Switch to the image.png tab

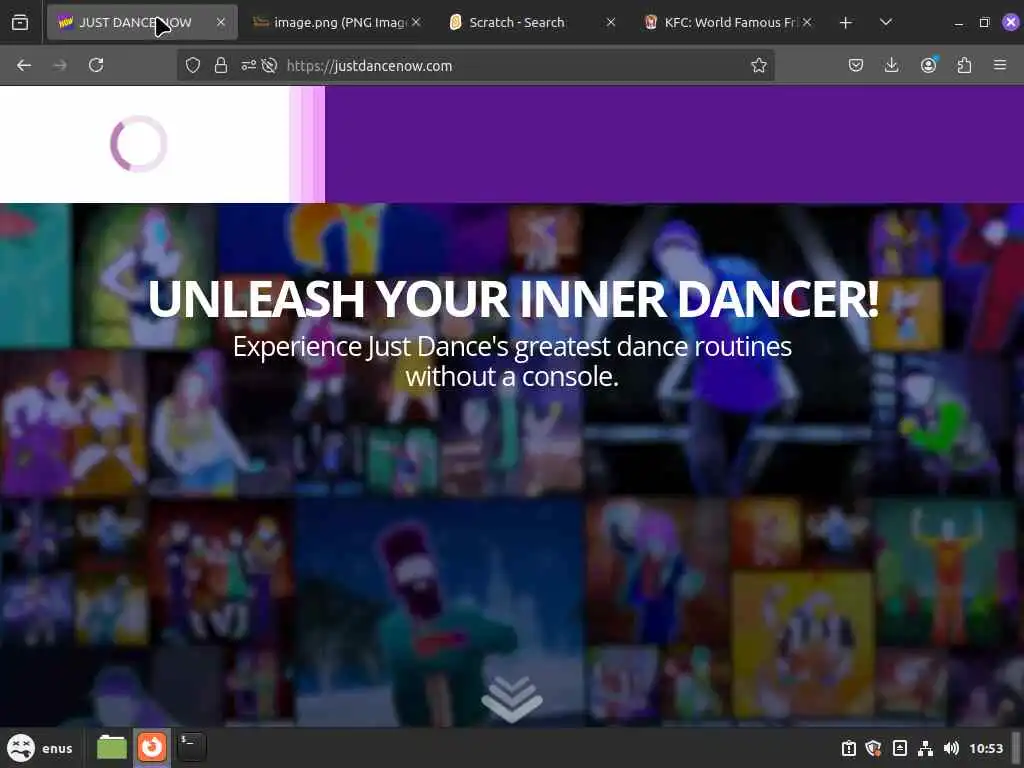[337, 22]
